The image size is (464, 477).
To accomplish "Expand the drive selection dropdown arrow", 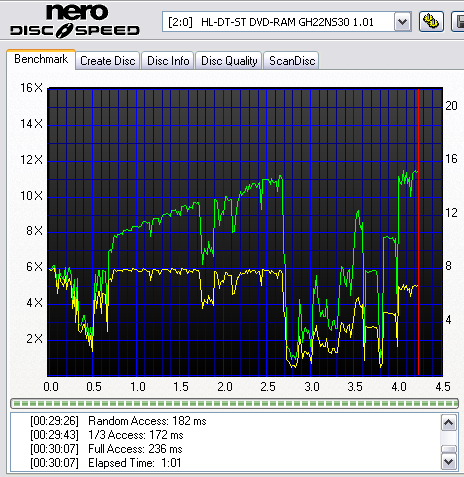I will [403, 22].
